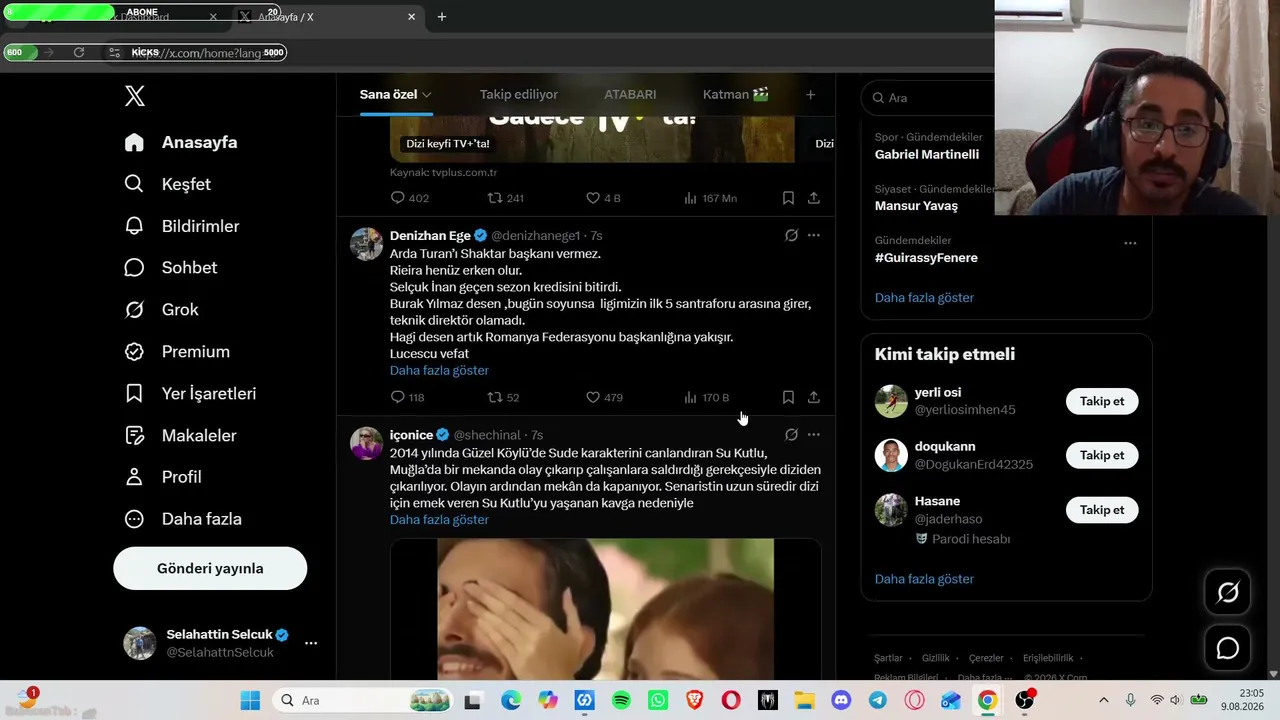Open the floating messages chat button
Screen dimensions: 1280x720
click(x=1228, y=649)
